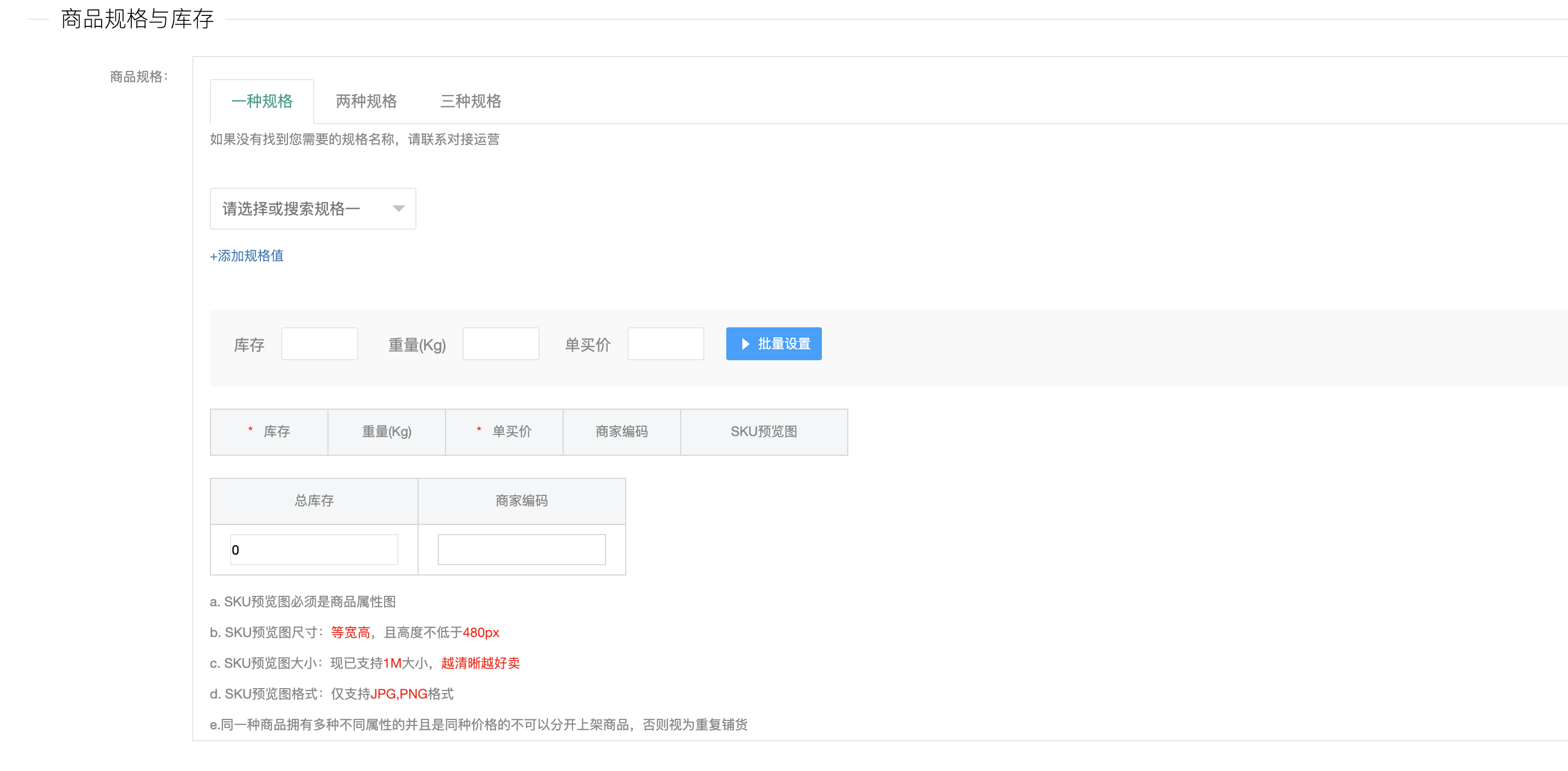Viewport: 1568px width, 771px height.
Task: Switch to the 三种规格 tab
Action: (470, 101)
